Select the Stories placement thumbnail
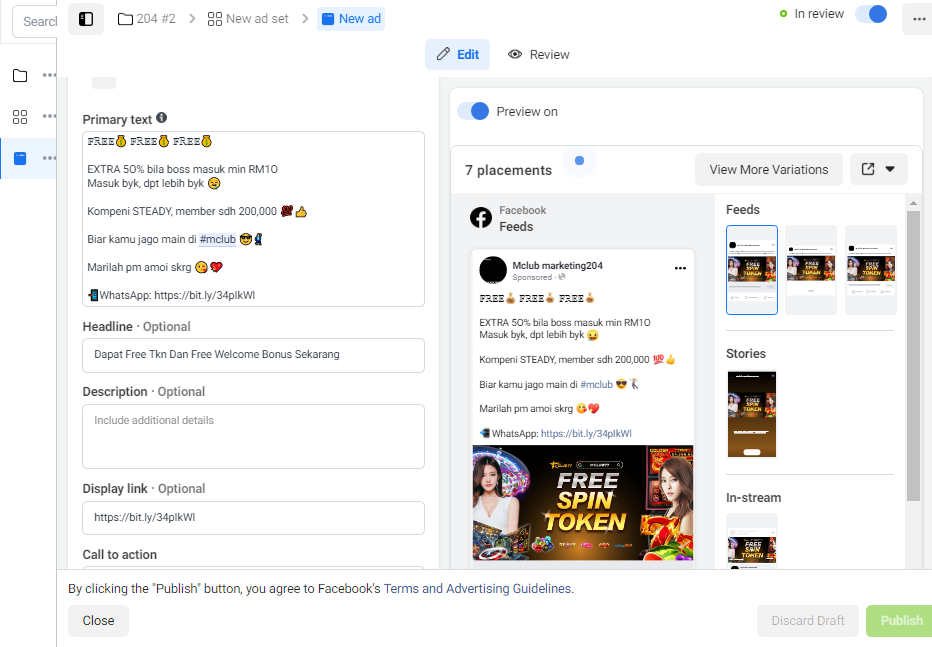The height and width of the screenshot is (647, 932). (752, 414)
